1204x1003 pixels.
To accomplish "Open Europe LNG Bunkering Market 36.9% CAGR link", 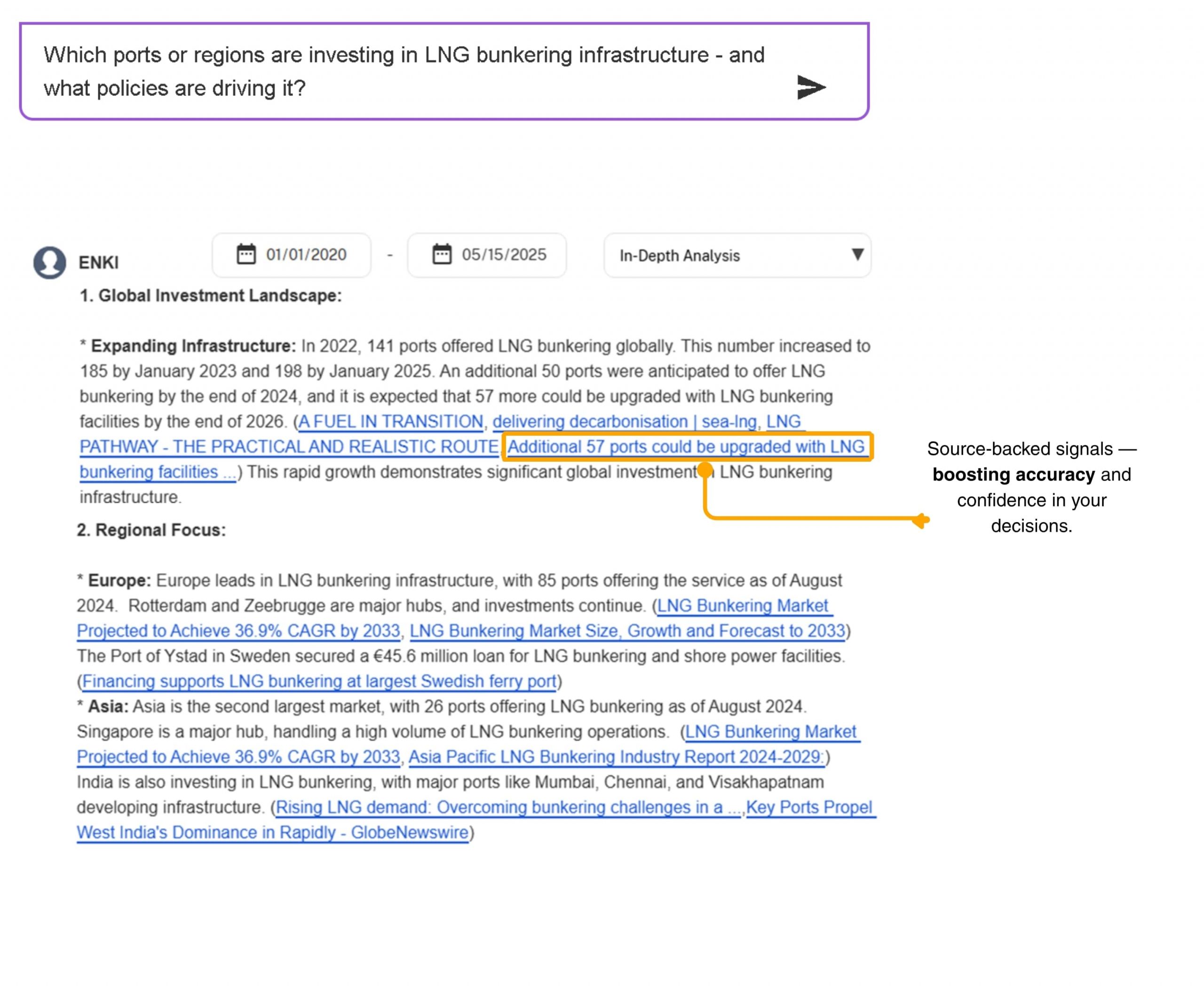I will pyautogui.click(x=238, y=631).
